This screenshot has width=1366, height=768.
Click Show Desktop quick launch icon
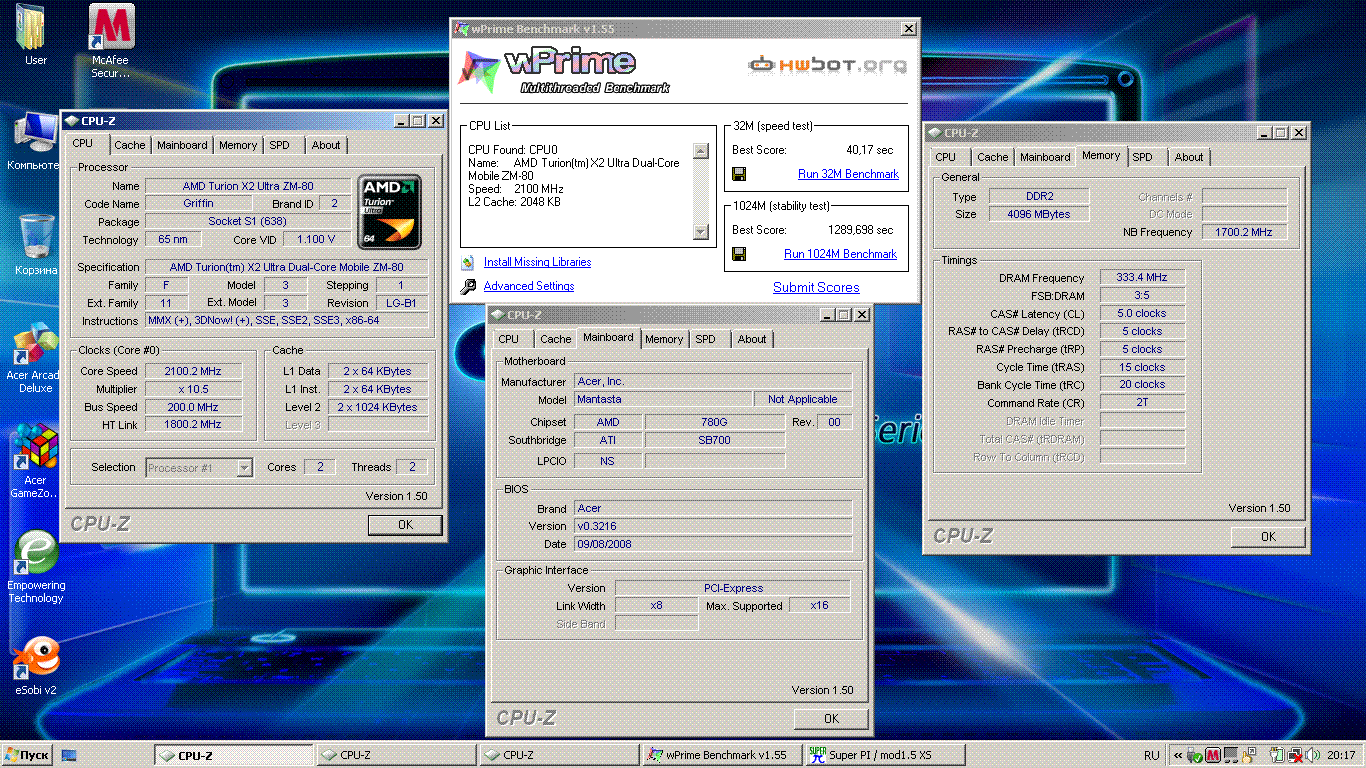(69, 755)
